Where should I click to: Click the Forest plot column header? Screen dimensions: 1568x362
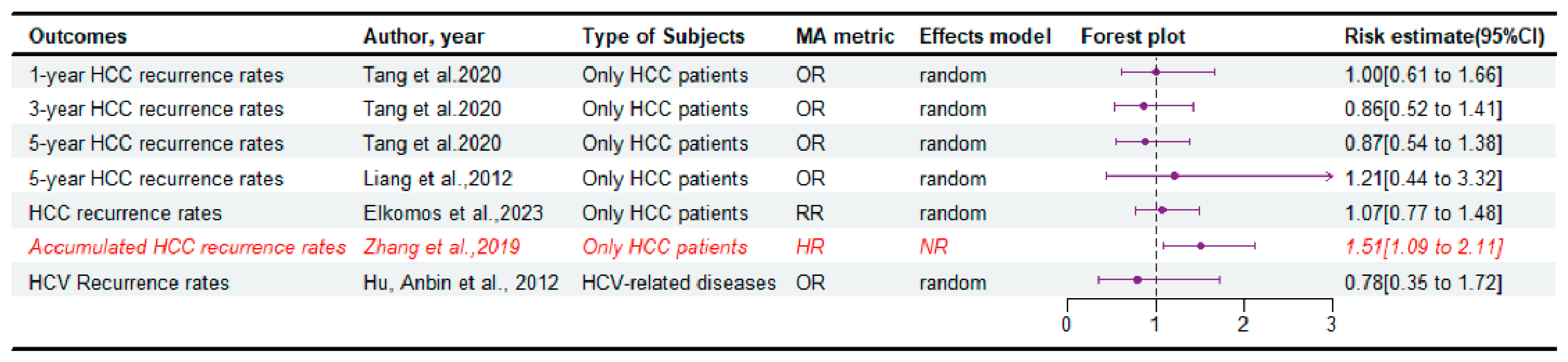tap(1132, 36)
